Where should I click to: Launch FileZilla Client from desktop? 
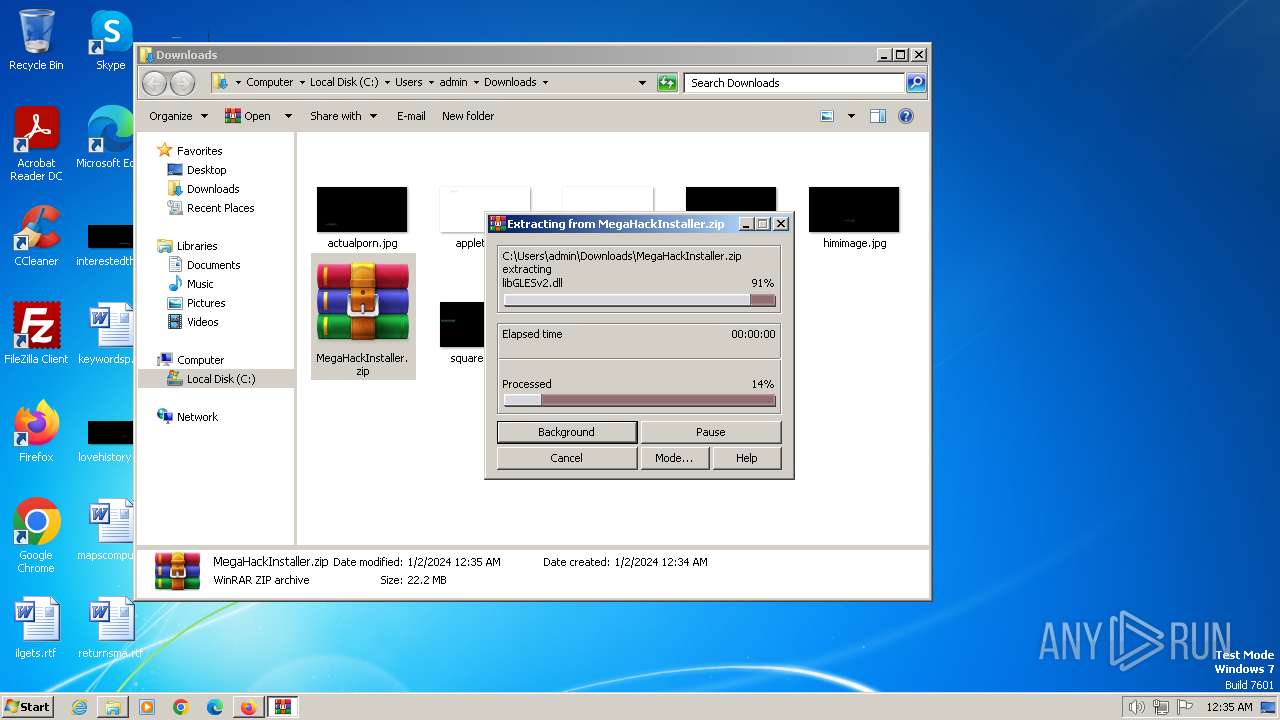pos(36,333)
